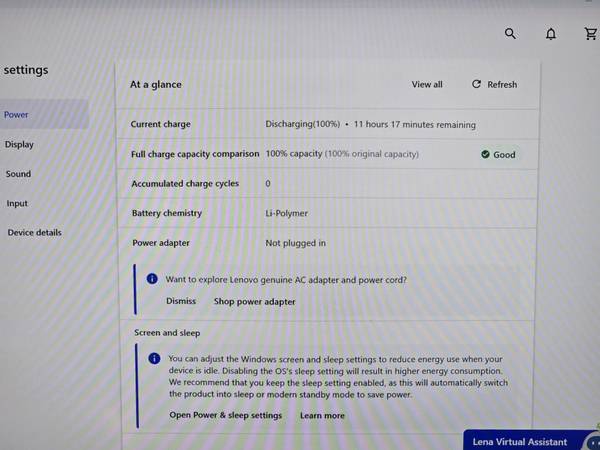
Task: Click View all link
Action: pos(427,85)
